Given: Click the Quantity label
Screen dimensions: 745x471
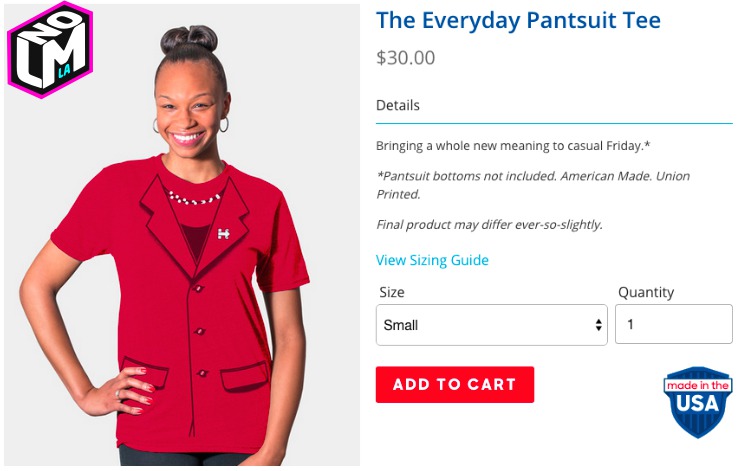Looking at the screenshot, I should (x=646, y=292).
